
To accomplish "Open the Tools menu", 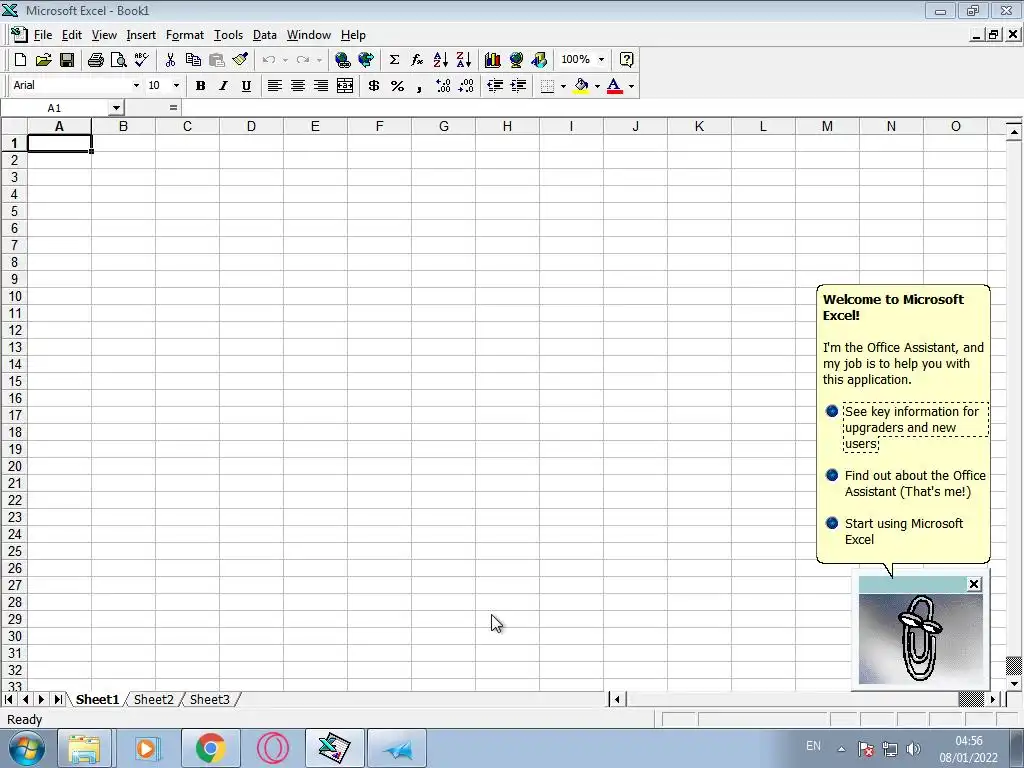I will coord(229,35).
